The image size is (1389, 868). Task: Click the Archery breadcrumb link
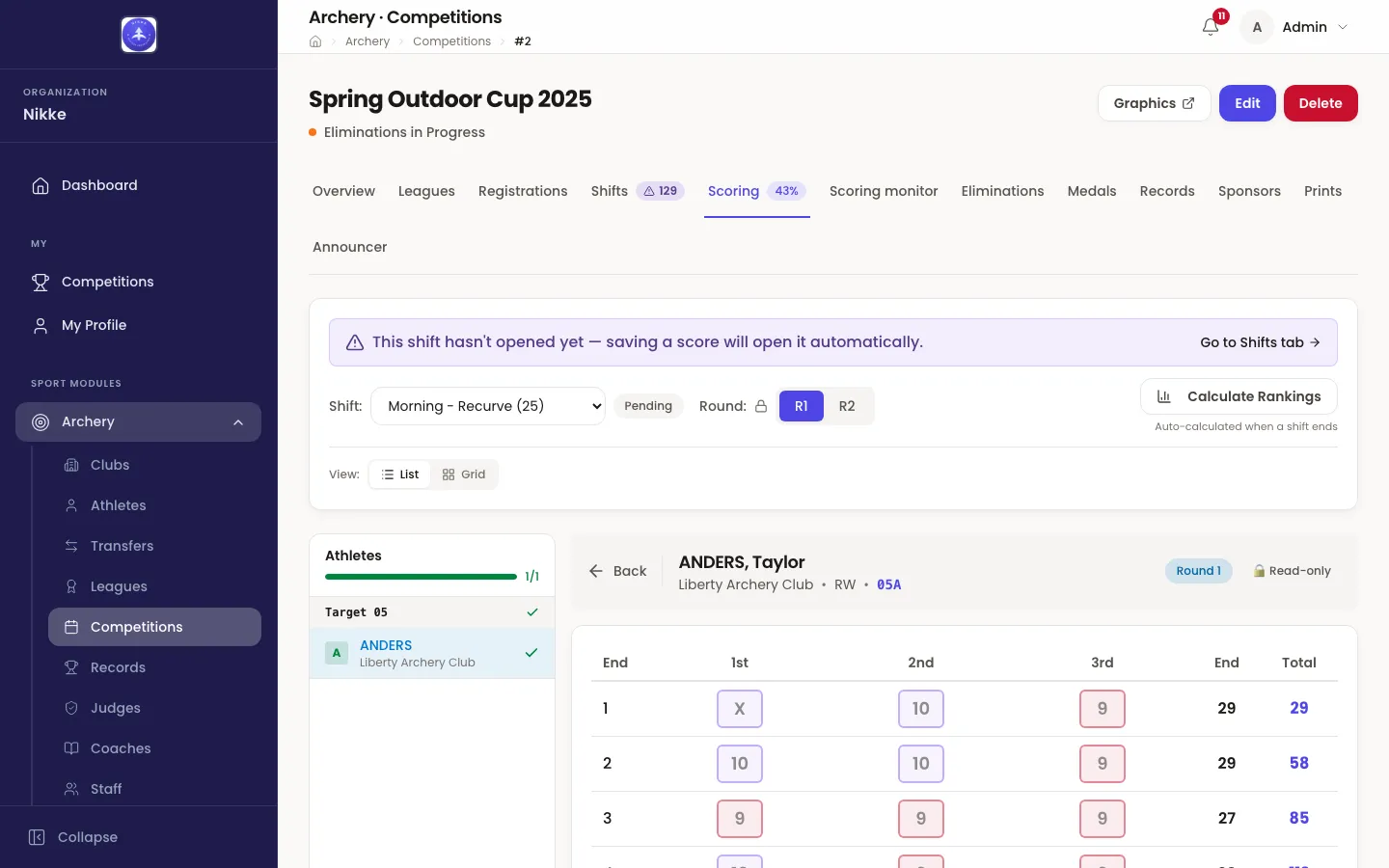(x=368, y=41)
